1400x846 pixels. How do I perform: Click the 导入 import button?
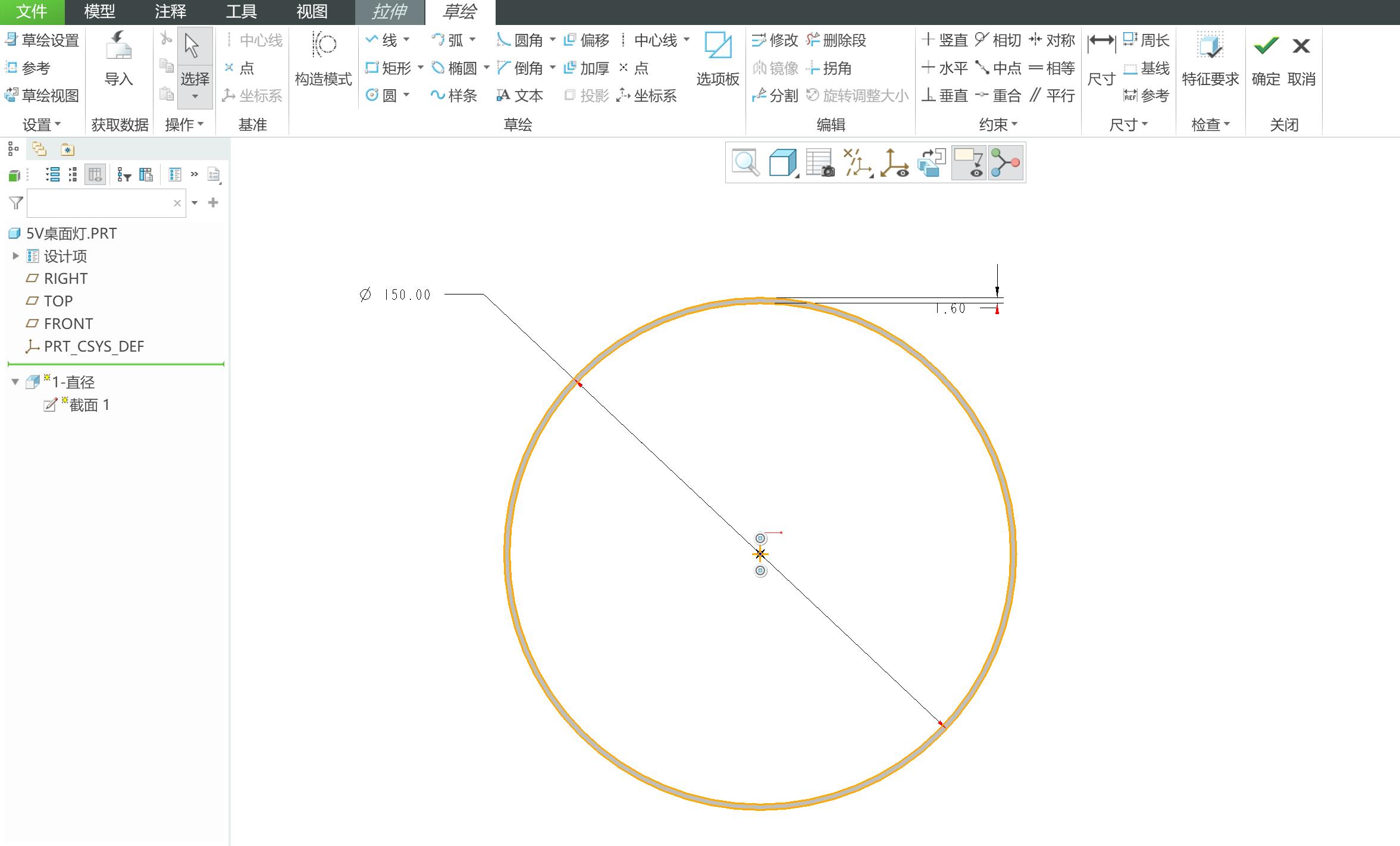[x=119, y=58]
